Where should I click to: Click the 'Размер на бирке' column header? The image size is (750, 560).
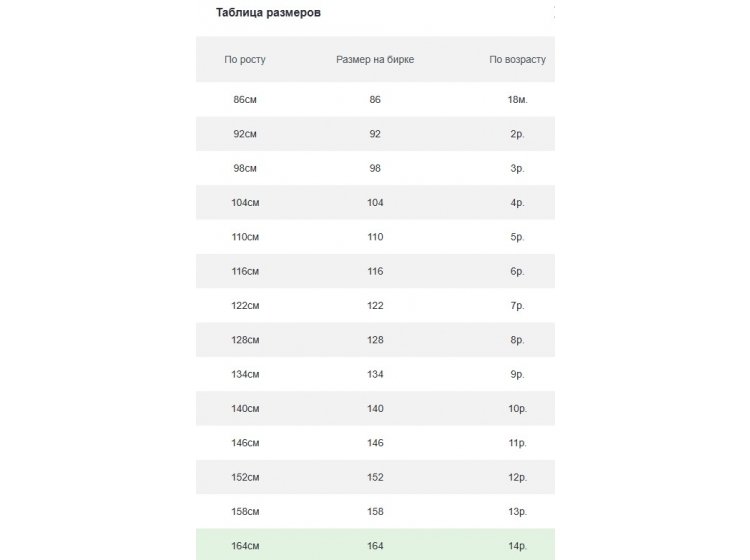[x=375, y=60]
